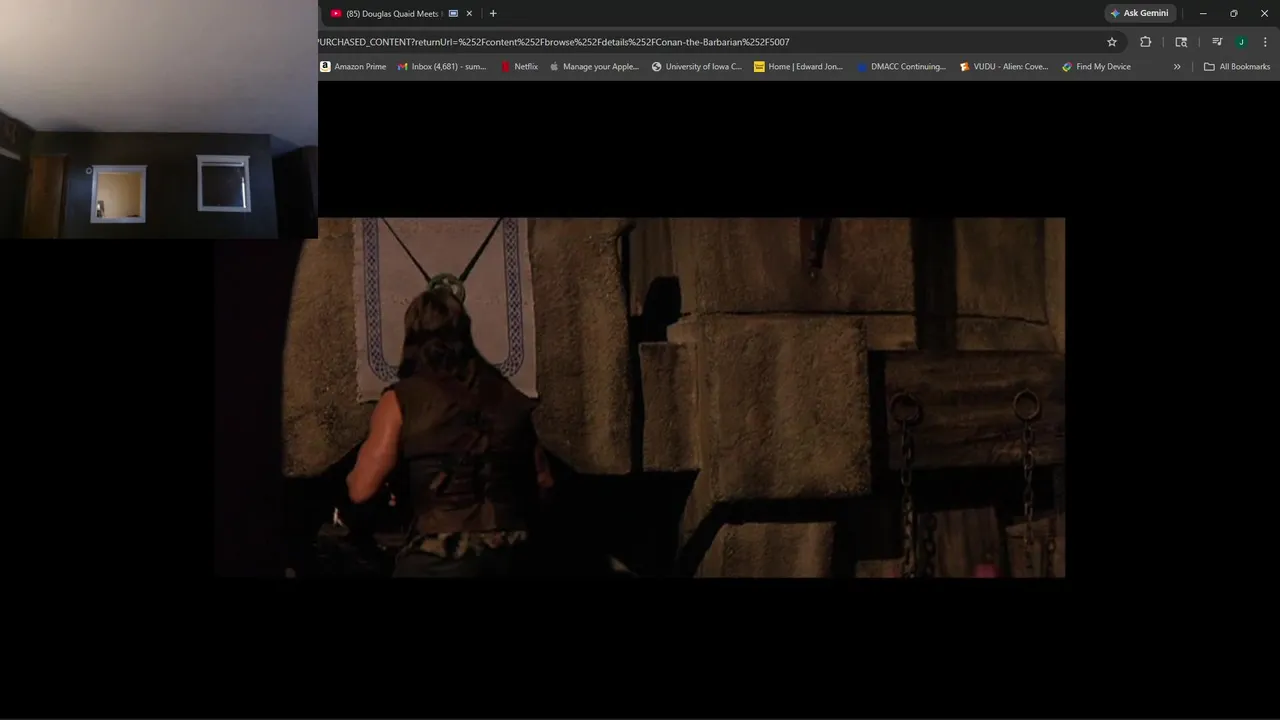This screenshot has width=1280, height=720.
Task: Open the Netflix bookmark
Action: [519, 67]
